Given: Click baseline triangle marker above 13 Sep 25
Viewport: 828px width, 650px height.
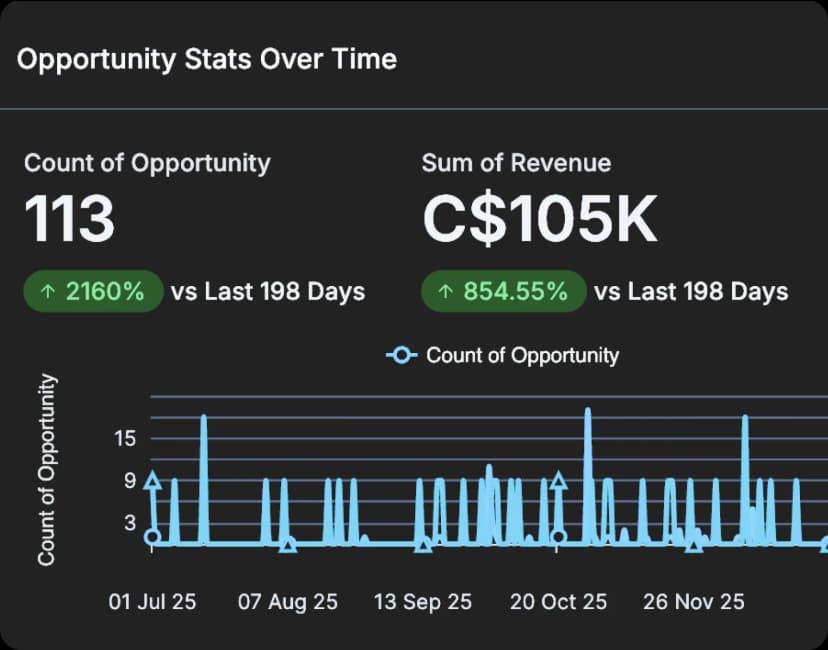Looking at the screenshot, I should [423, 545].
